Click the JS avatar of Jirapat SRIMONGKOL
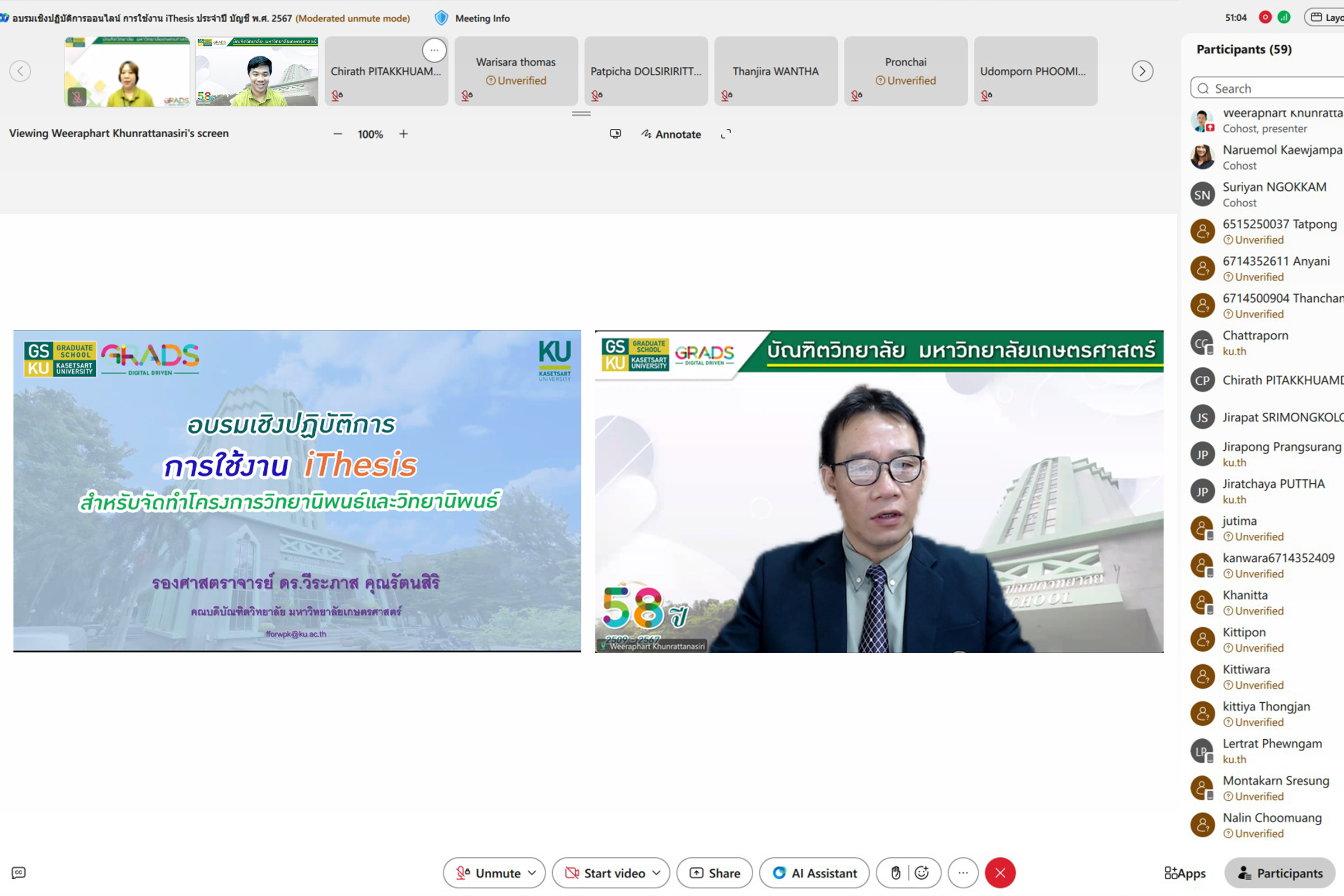 [1202, 418]
